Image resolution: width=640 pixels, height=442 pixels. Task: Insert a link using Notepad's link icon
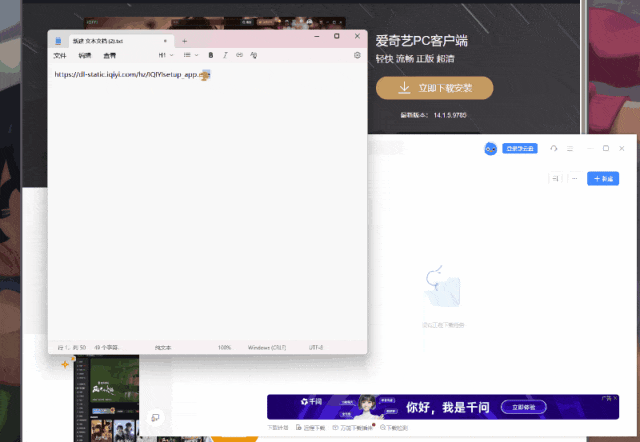coord(239,55)
